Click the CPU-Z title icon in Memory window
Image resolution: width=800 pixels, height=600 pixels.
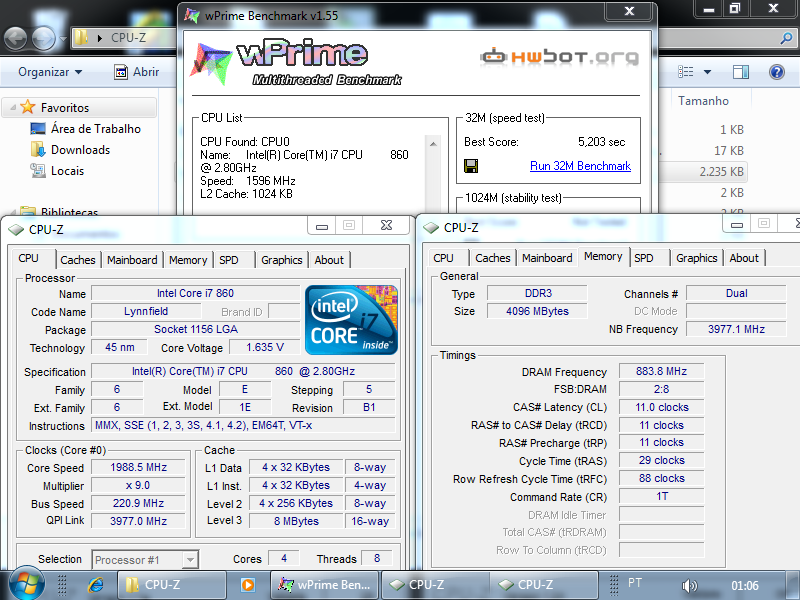tap(431, 228)
